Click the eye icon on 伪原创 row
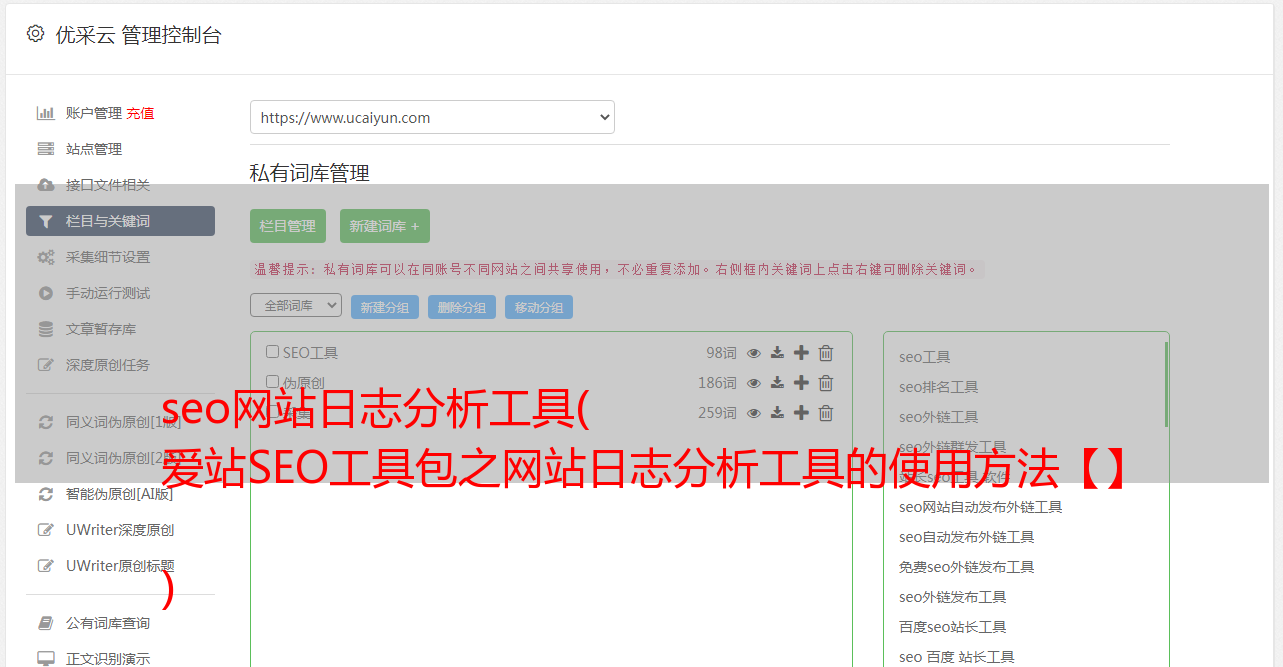Image resolution: width=1283 pixels, height=667 pixels. click(x=754, y=383)
